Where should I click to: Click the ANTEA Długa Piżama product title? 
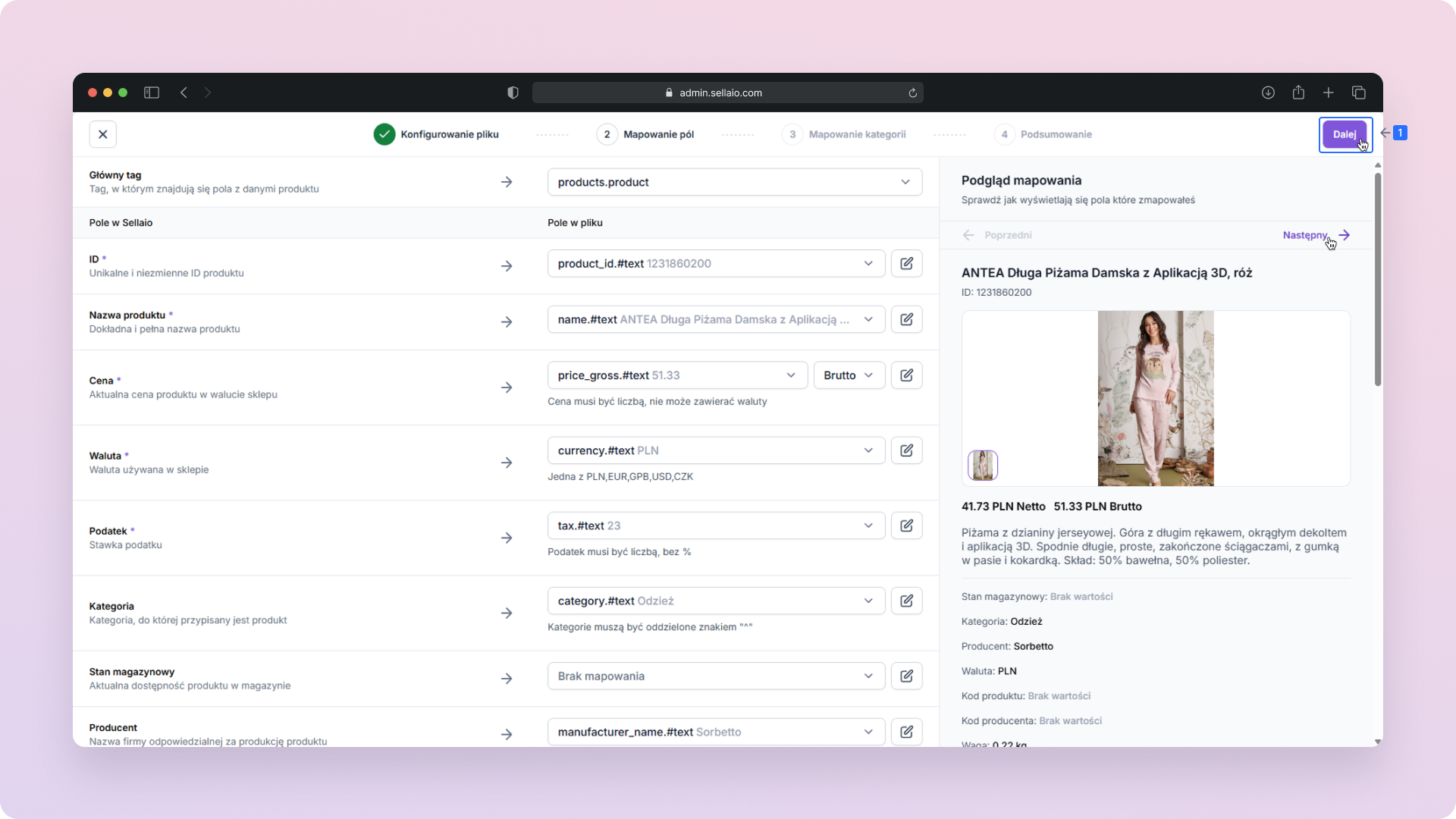[1107, 273]
